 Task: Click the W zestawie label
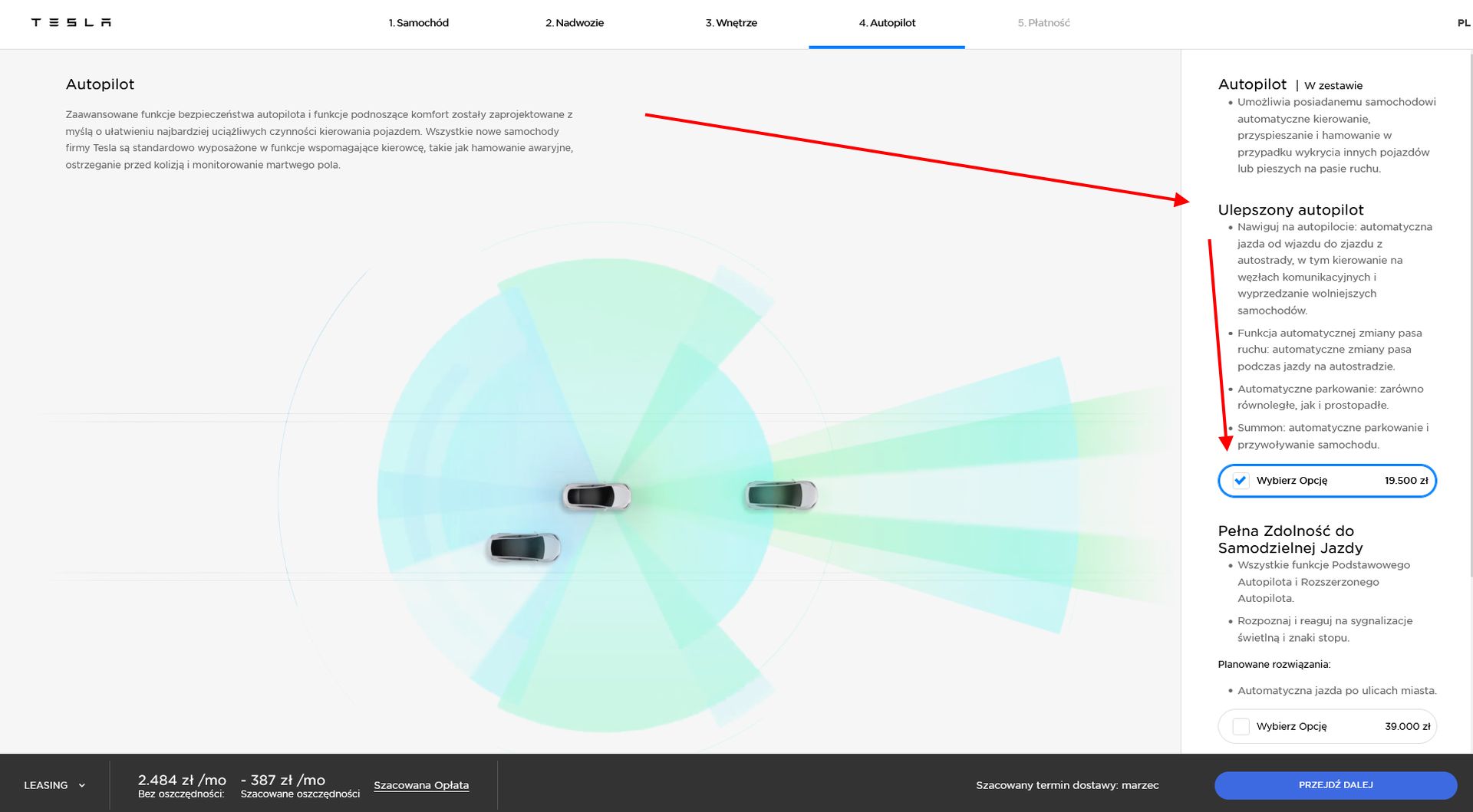coord(1333,85)
